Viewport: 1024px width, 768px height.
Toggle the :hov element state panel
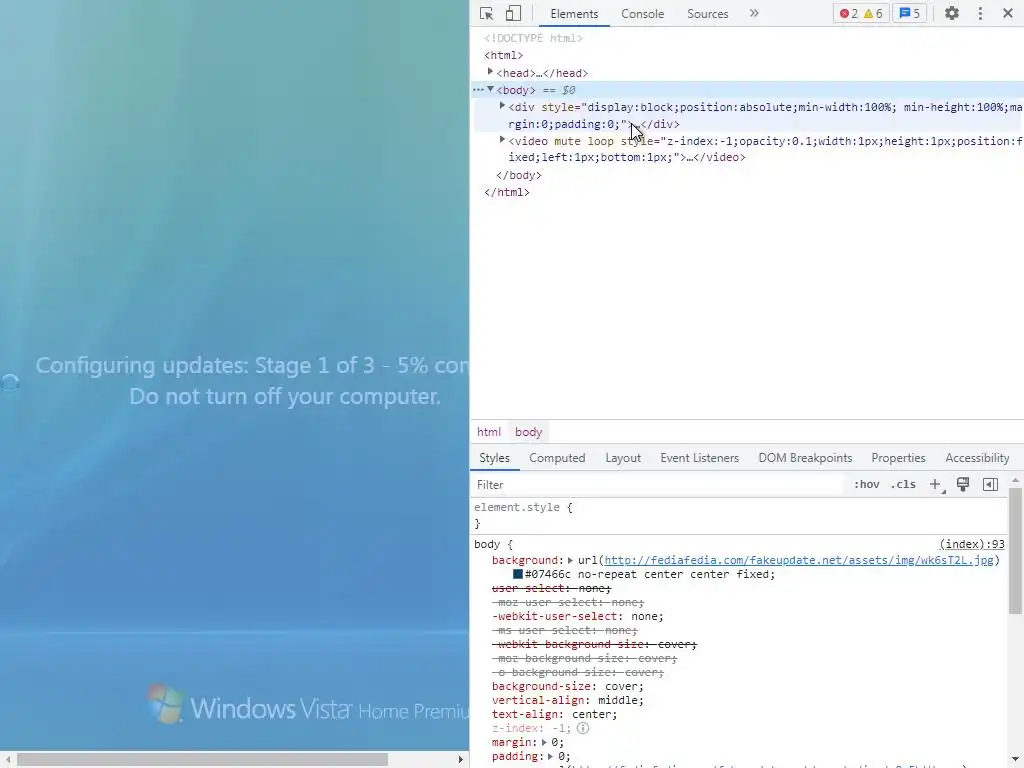click(867, 485)
